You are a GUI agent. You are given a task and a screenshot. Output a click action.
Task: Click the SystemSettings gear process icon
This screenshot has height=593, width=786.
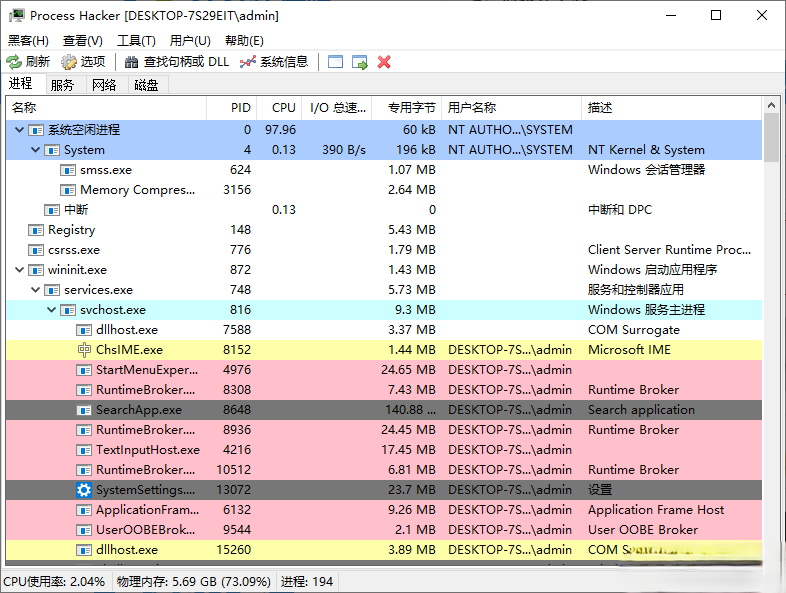(x=84, y=490)
